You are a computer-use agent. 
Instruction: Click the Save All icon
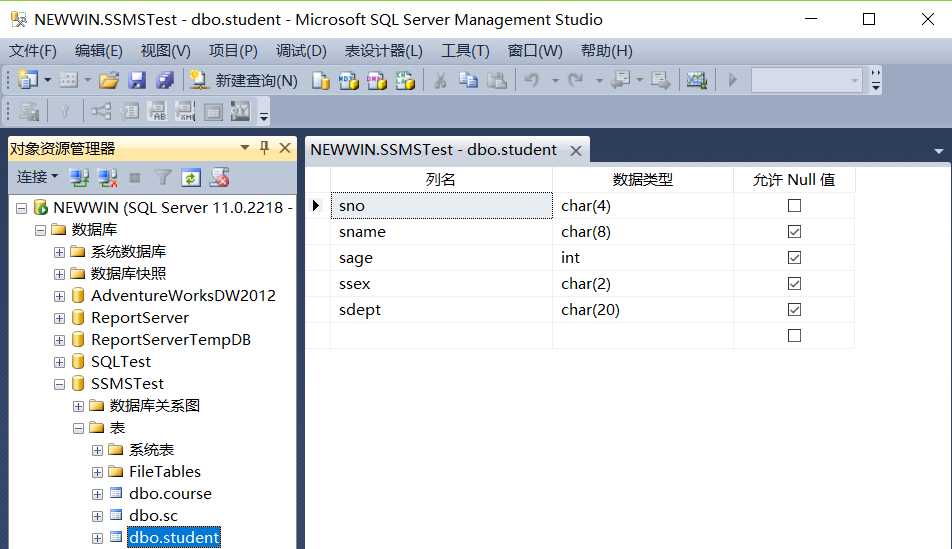[x=165, y=80]
